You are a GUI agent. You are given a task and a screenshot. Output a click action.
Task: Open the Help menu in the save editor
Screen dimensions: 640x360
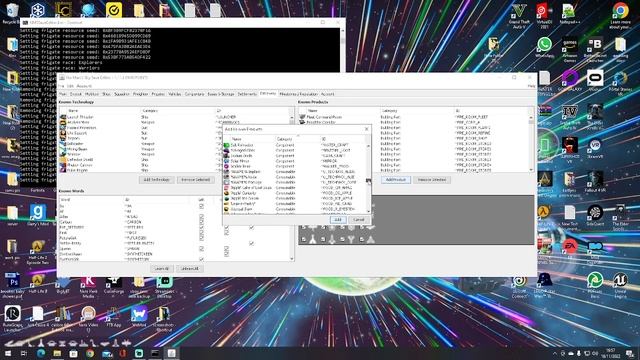[531, 86]
